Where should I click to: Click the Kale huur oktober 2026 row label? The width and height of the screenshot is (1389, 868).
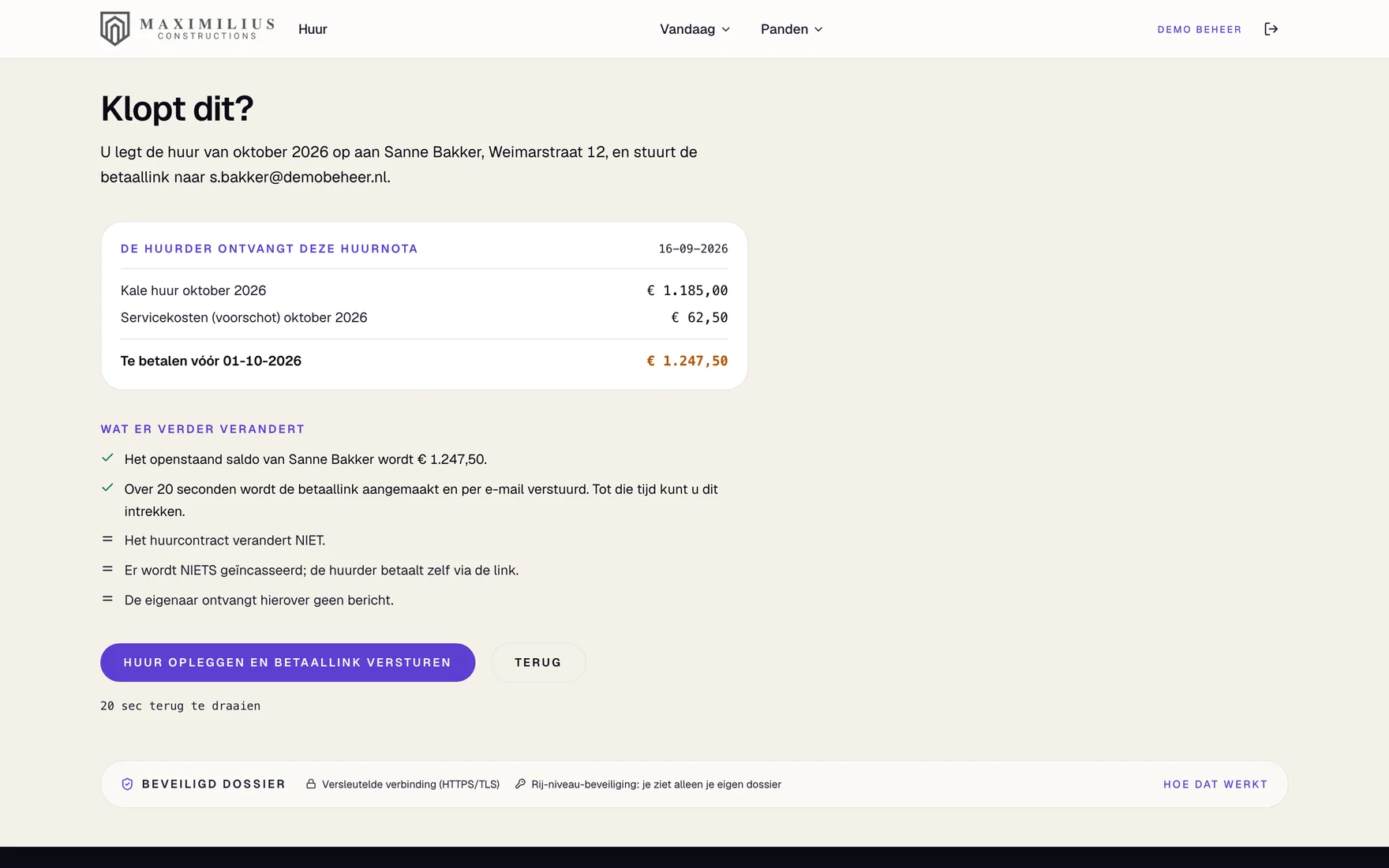(x=193, y=290)
